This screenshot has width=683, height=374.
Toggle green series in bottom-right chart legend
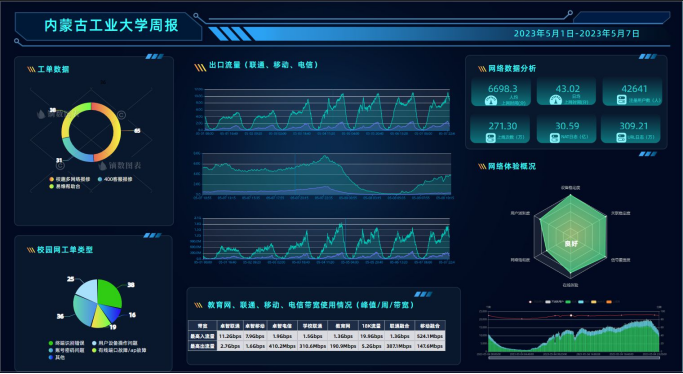tap(568, 302)
